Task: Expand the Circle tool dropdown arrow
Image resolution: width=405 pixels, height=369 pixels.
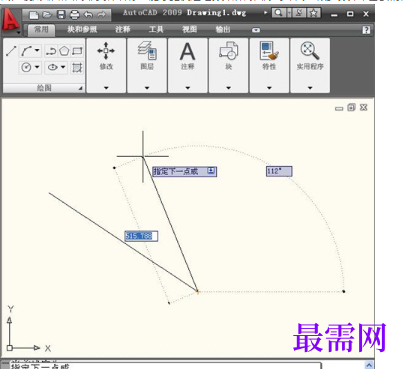Action: coord(37,67)
